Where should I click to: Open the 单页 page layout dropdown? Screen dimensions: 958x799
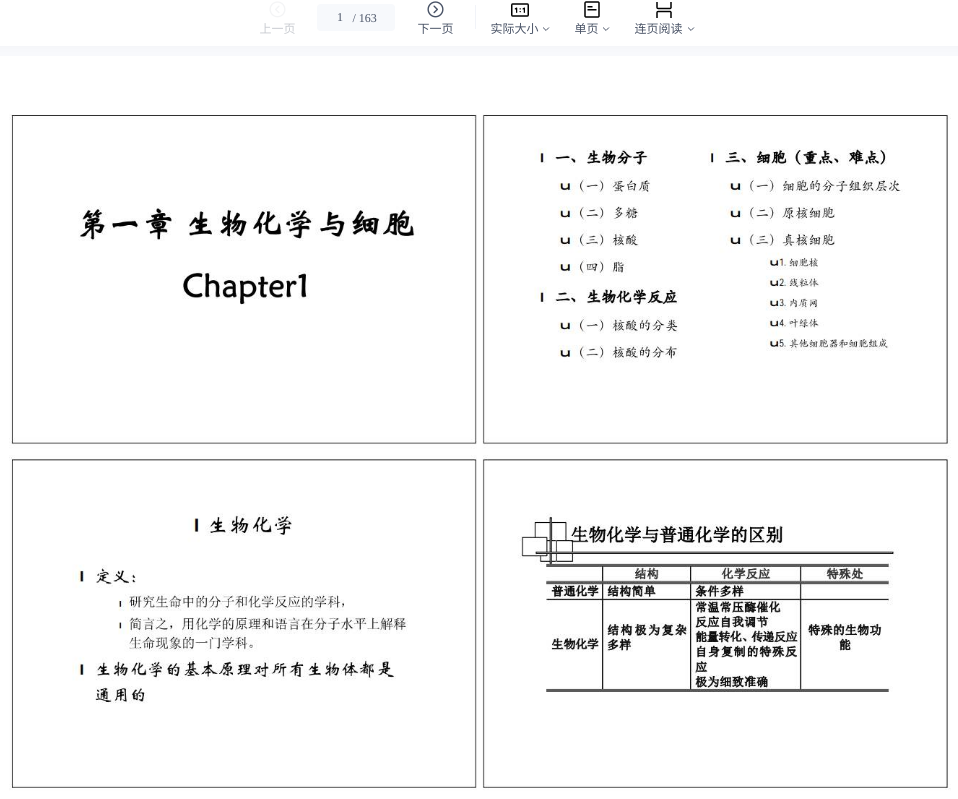pos(591,29)
